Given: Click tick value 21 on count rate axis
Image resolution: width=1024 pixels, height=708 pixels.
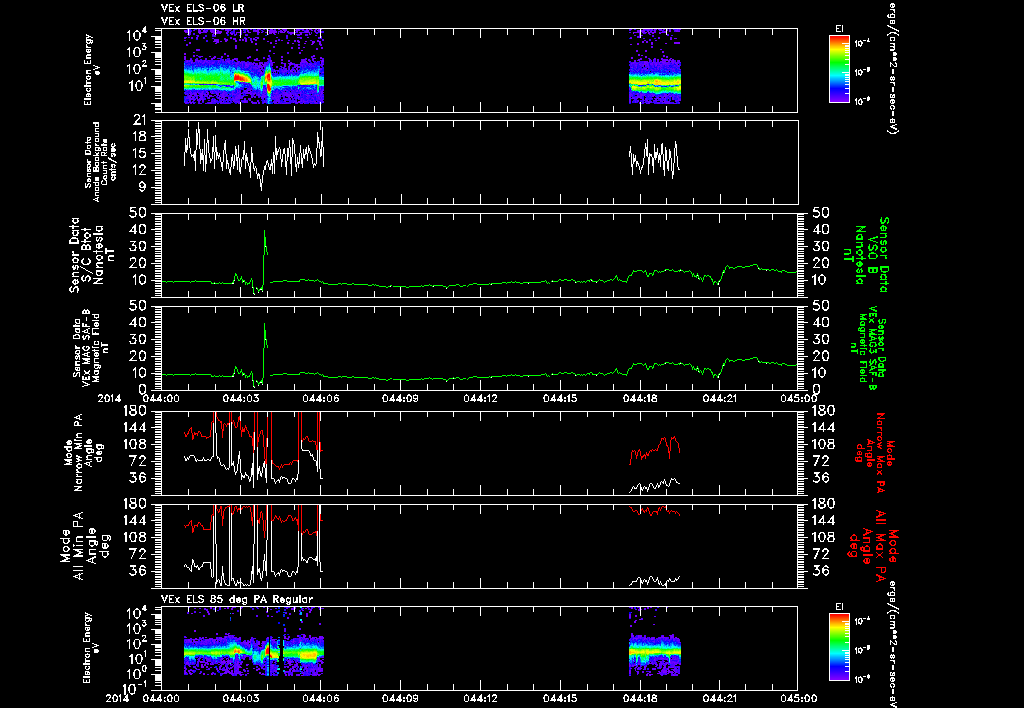Looking at the screenshot, I should point(139,120).
